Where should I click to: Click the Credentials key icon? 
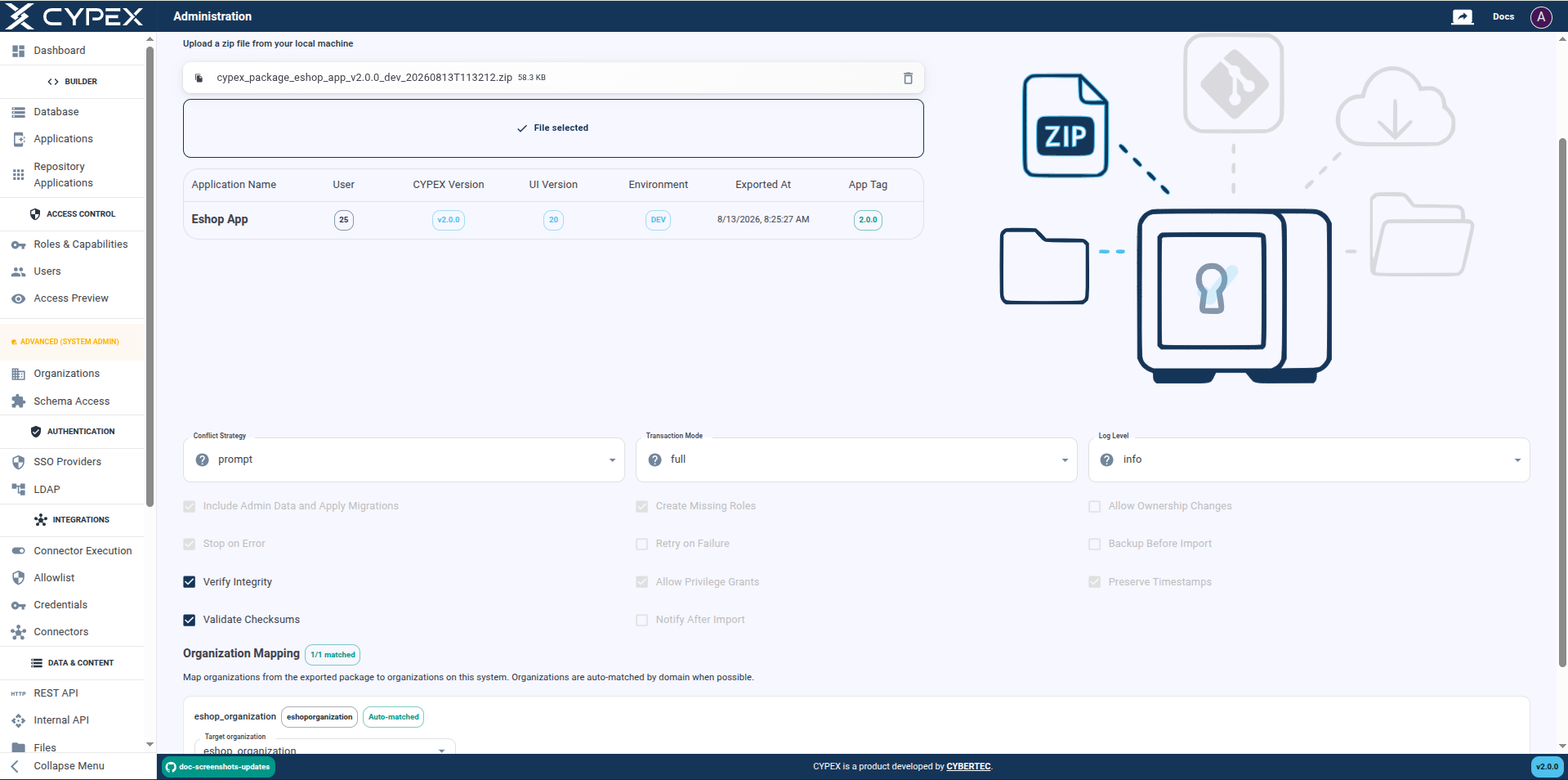[18, 605]
